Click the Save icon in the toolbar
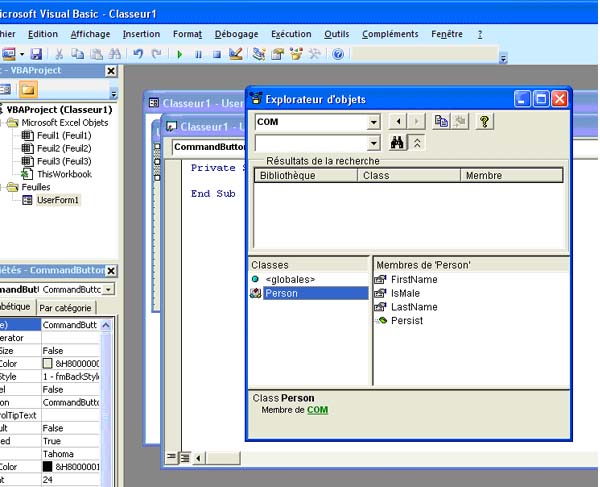This screenshot has height=487, width=600. click(x=36, y=54)
